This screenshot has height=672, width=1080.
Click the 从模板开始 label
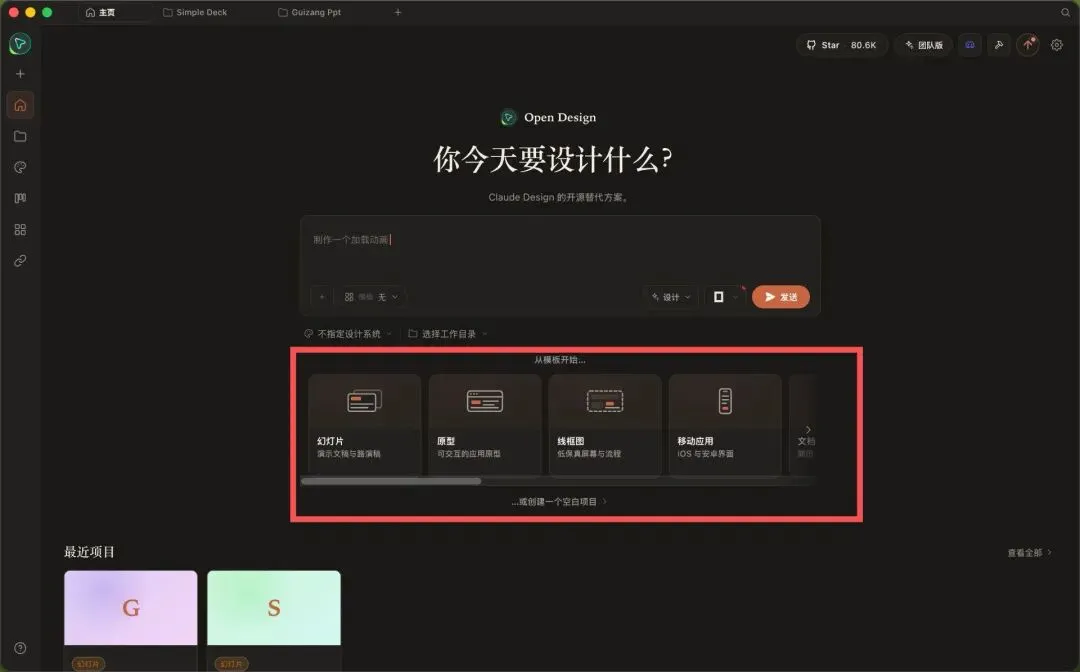[x=559, y=360]
